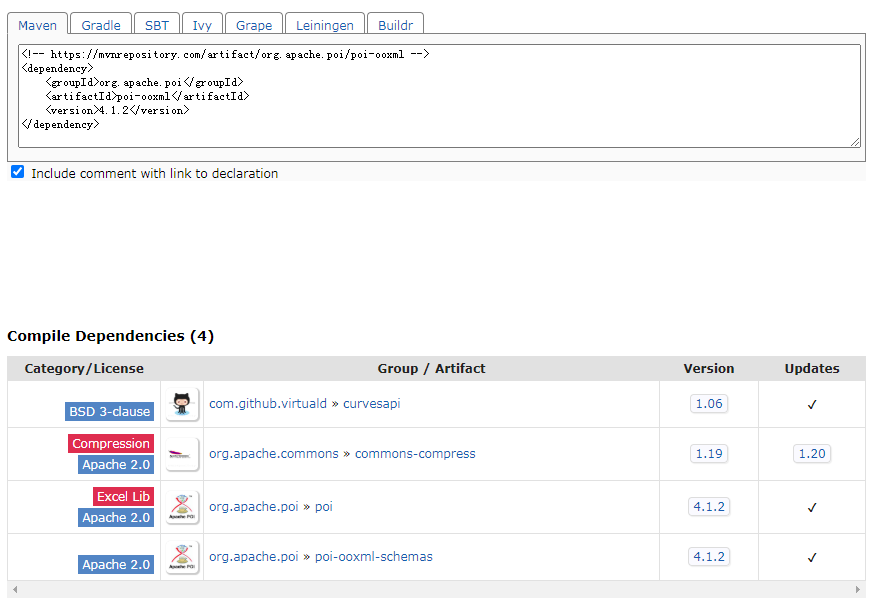Select the Buildr tab
Viewport: 872px width, 607px height.
[x=395, y=26]
